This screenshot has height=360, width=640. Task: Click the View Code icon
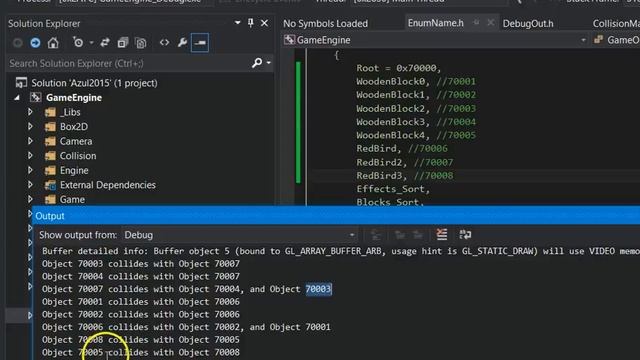(x=164, y=42)
